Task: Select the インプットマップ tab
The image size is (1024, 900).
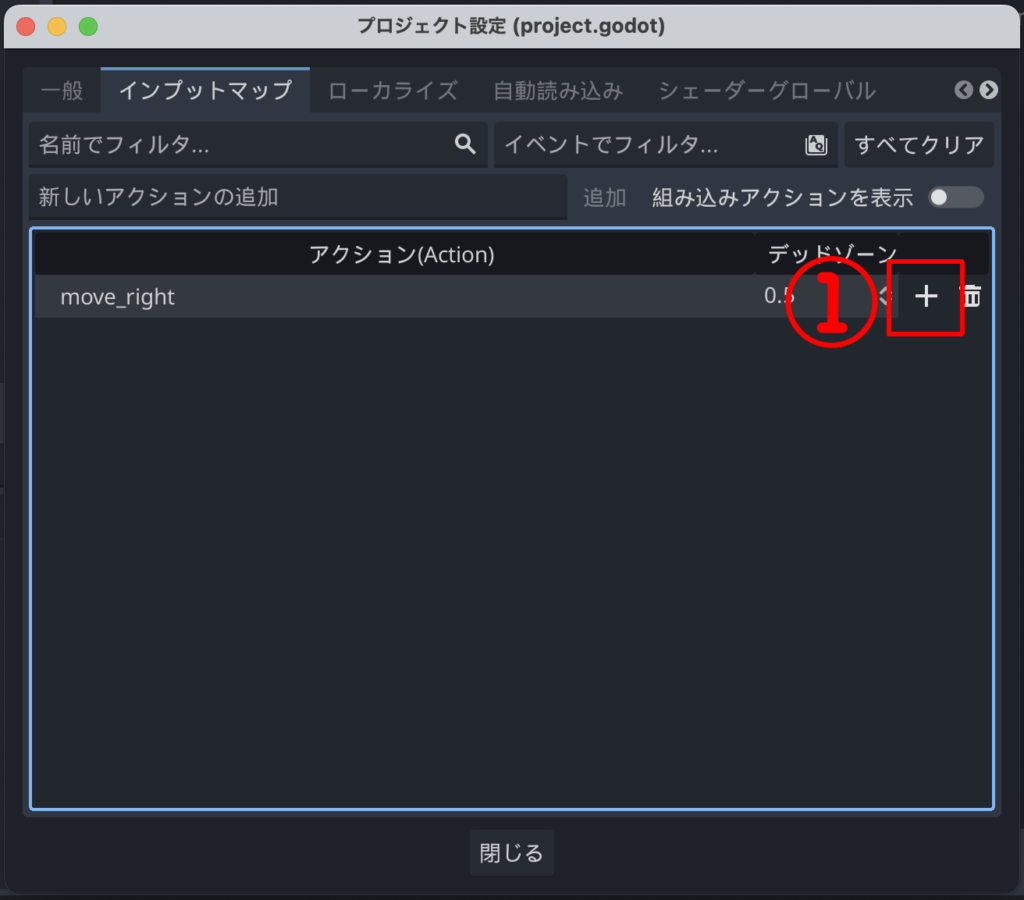Action: [205, 91]
